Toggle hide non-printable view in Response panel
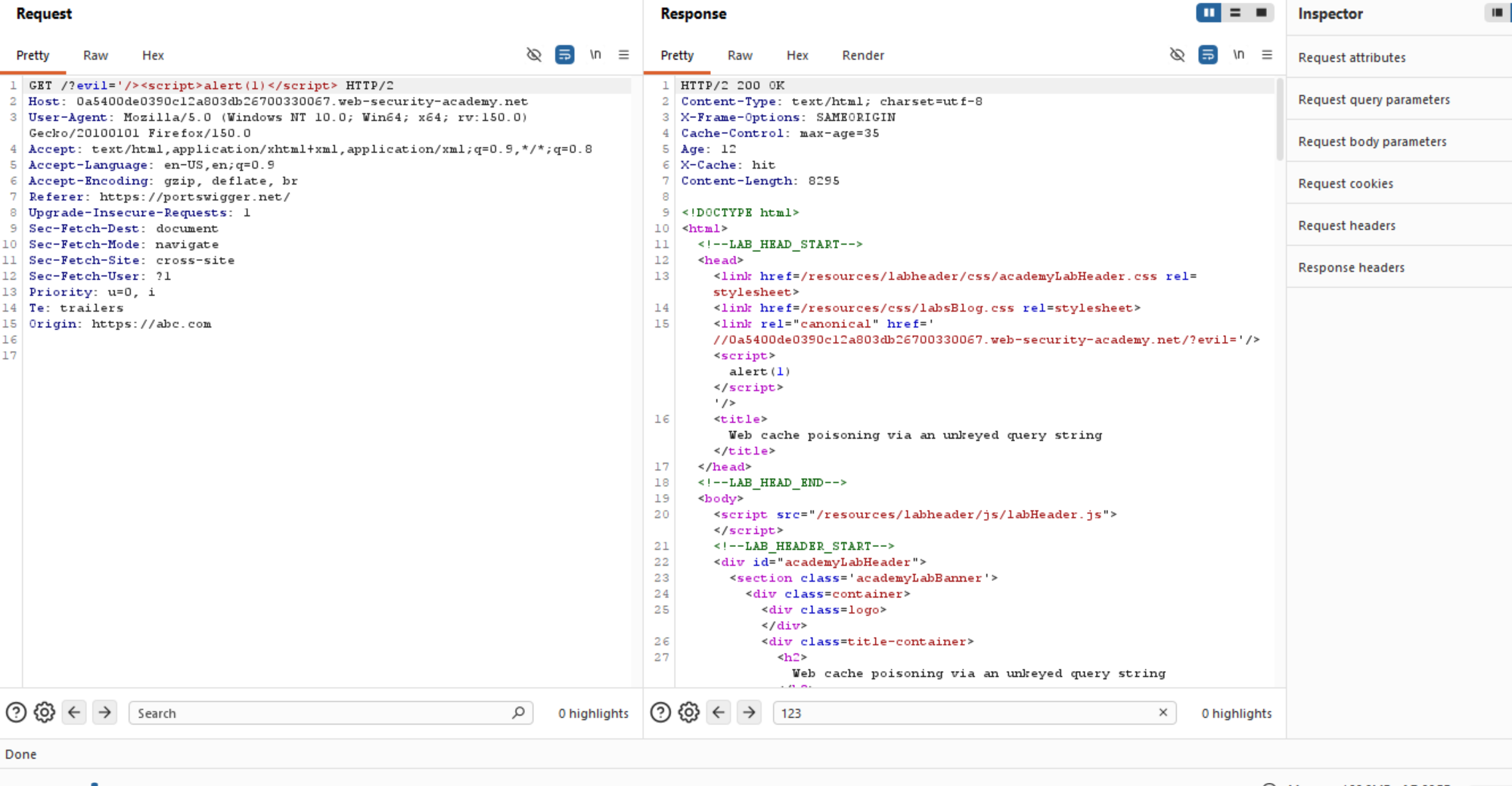Image resolution: width=1512 pixels, height=786 pixels. tap(1177, 54)
